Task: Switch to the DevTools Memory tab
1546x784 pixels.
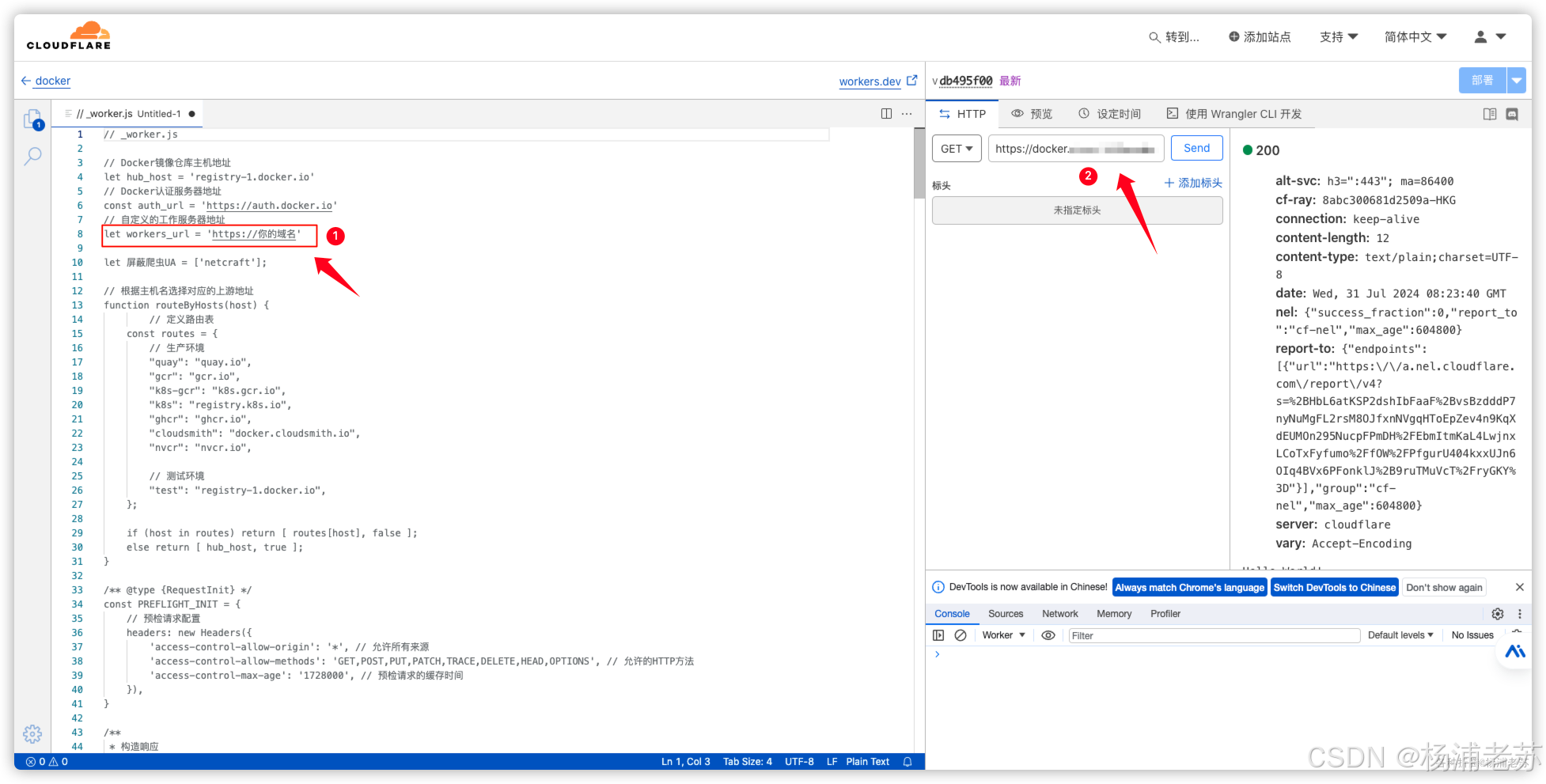Action: coord(1114,614)
